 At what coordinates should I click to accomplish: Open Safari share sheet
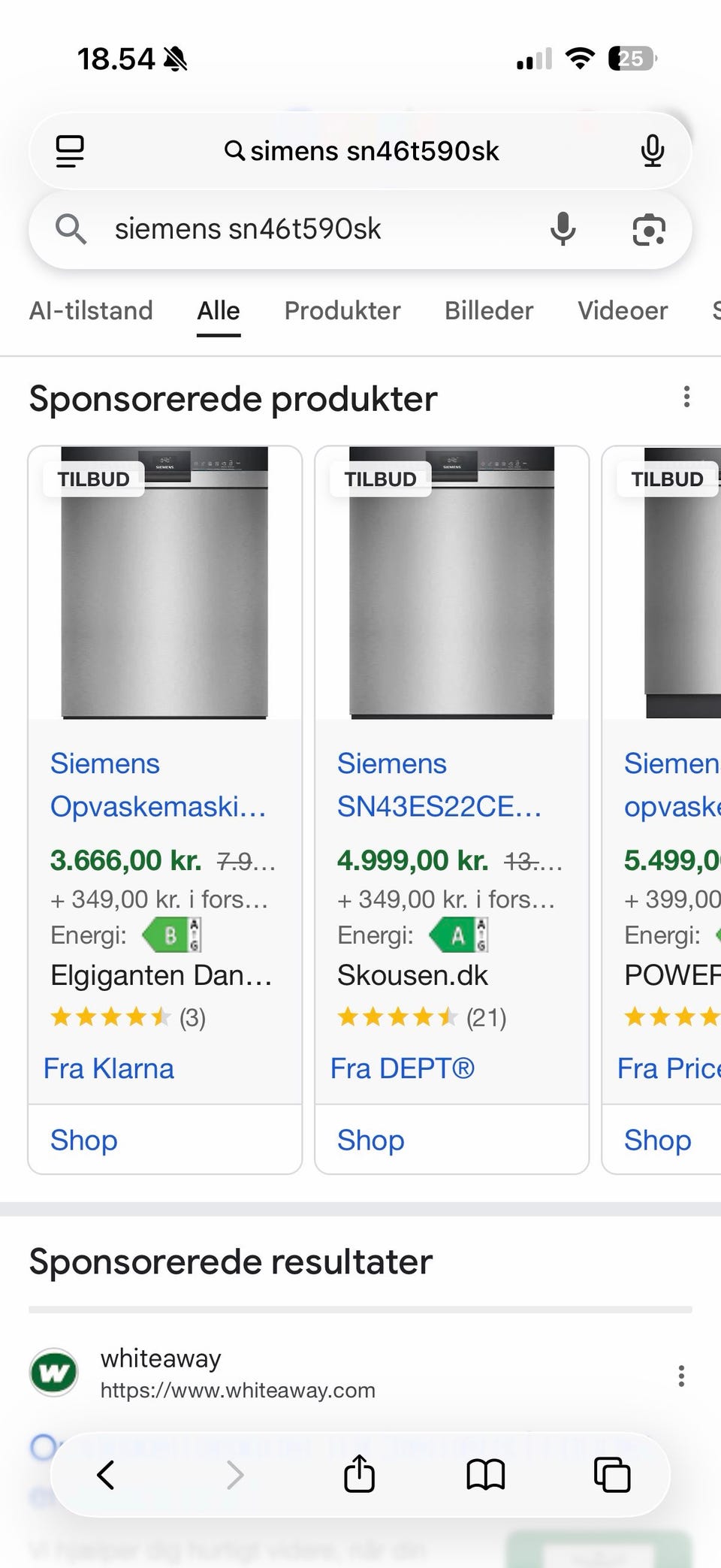[359, 1474]
